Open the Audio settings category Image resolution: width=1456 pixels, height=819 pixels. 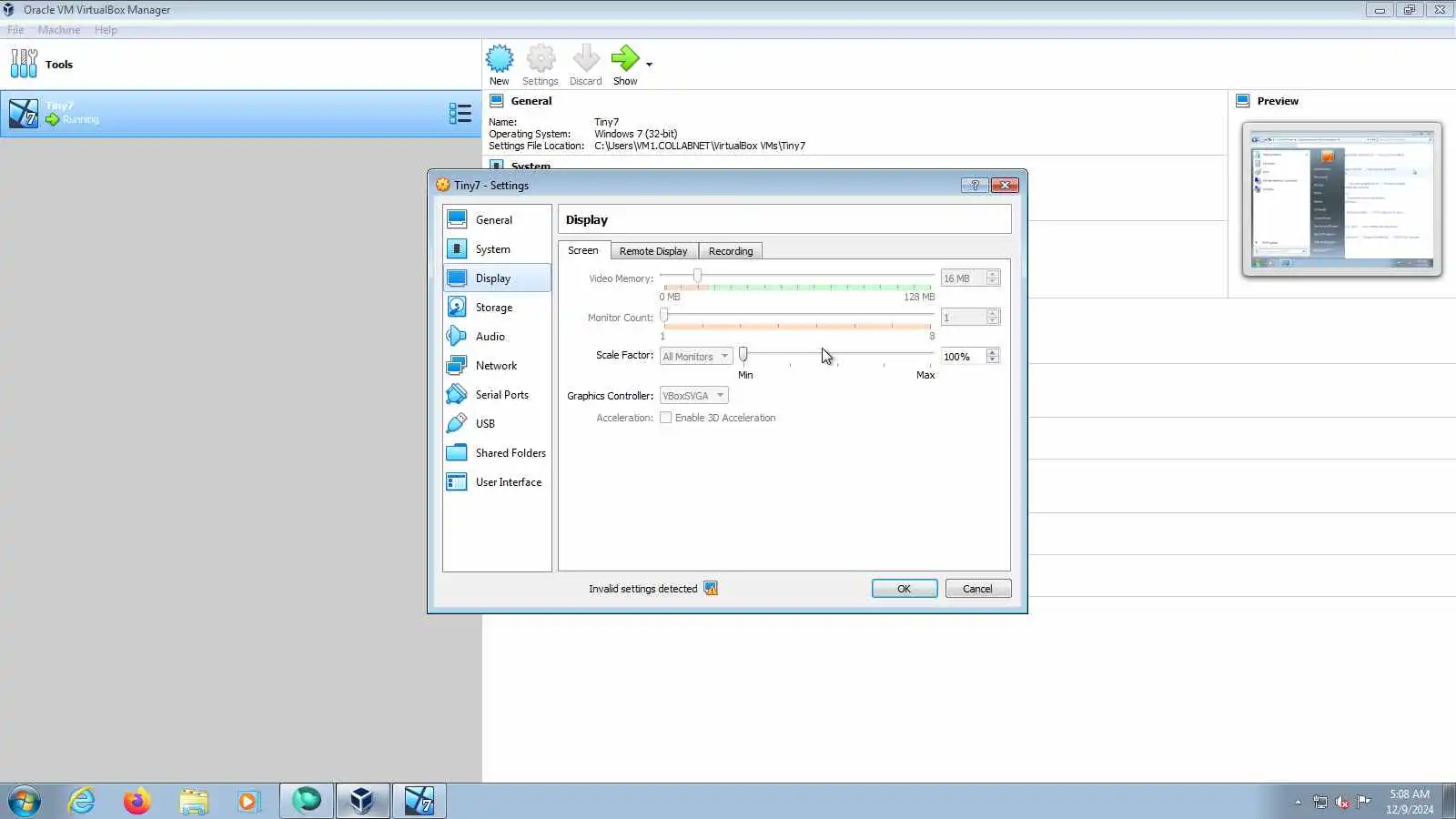[x=497, y=337]
